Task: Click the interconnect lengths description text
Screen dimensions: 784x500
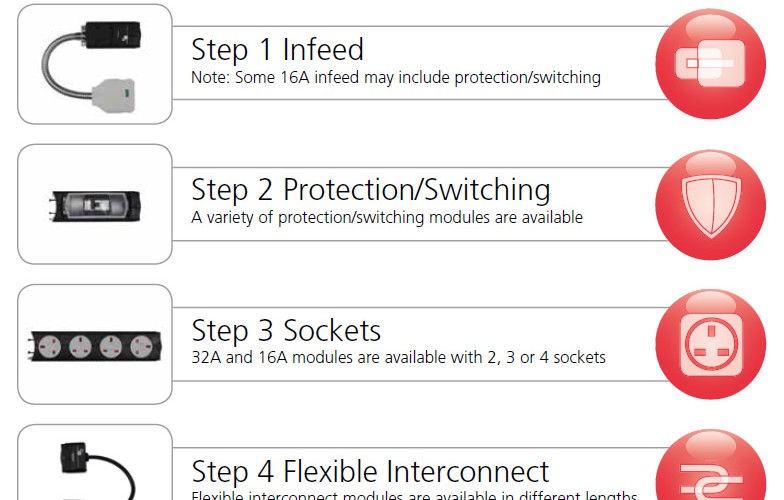Action: click(x=414, y=496)
